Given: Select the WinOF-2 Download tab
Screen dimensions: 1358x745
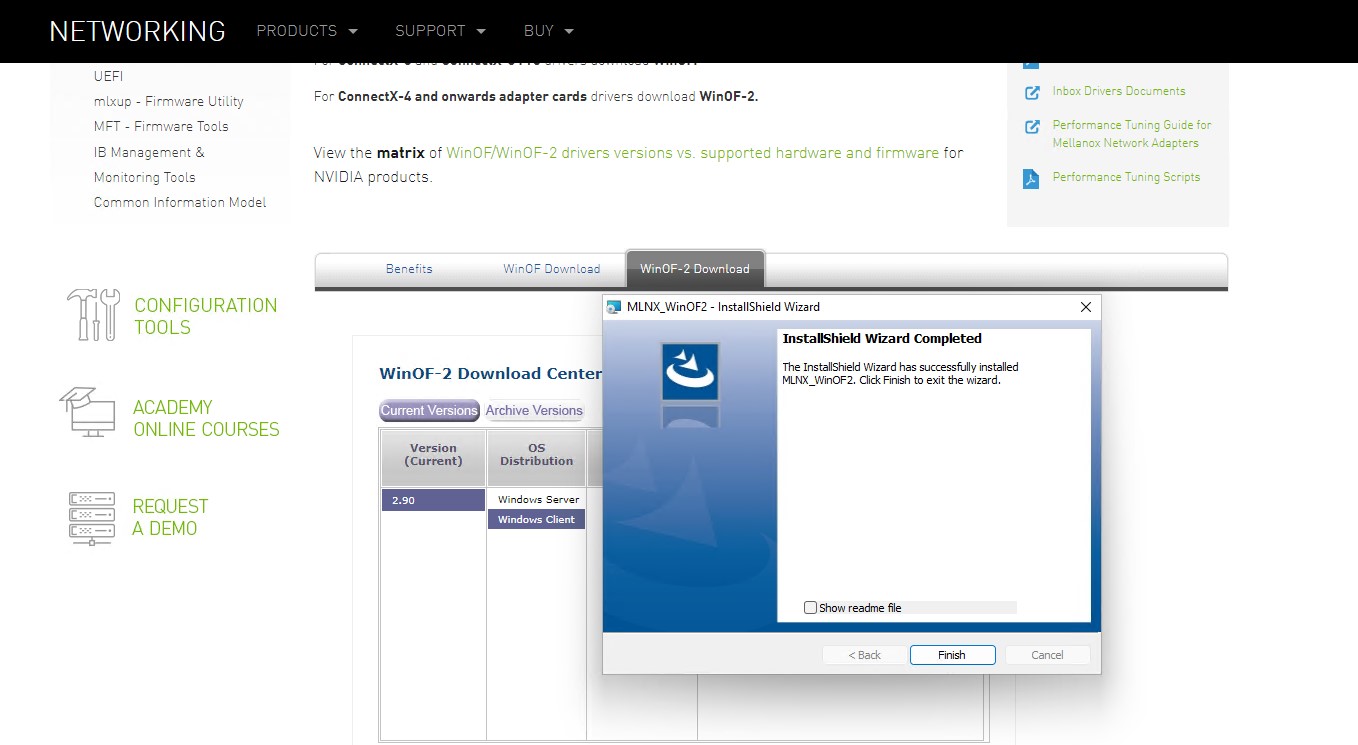Looking at the screenshot, I should pos(695,269).
